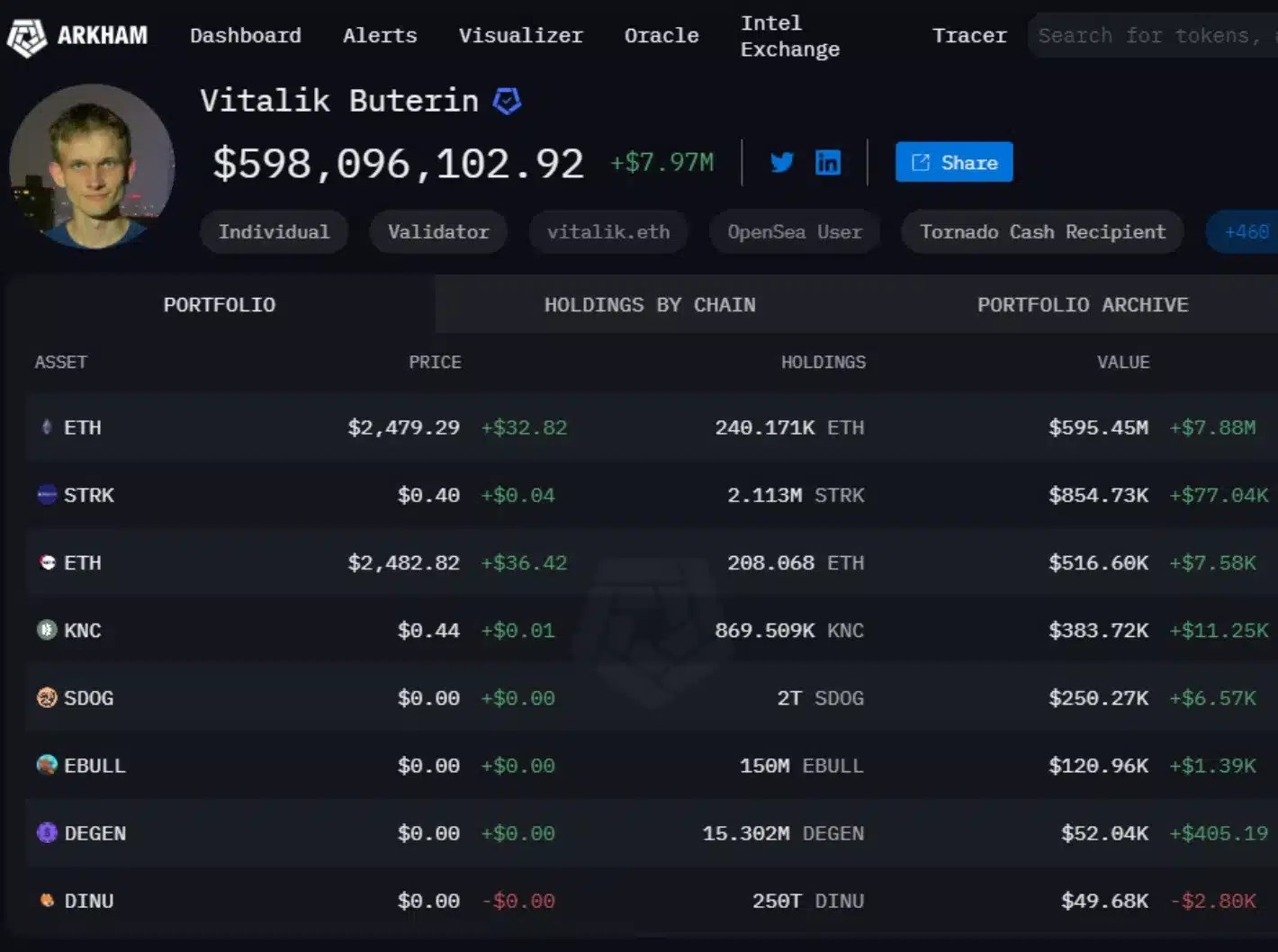Click the $2,479.29 ETH price

(404, 427)
